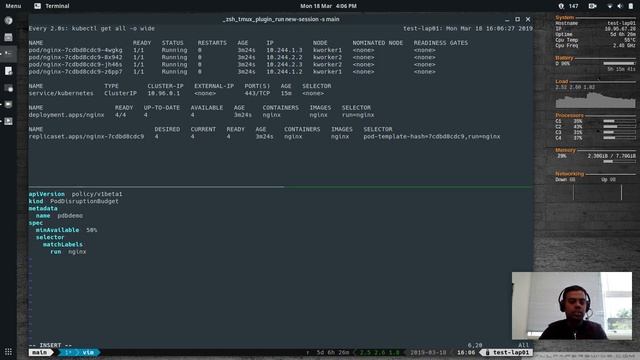640x360 pixels.
Task: Open the volume speaker tray icon
Action: (x=620, y=6)
